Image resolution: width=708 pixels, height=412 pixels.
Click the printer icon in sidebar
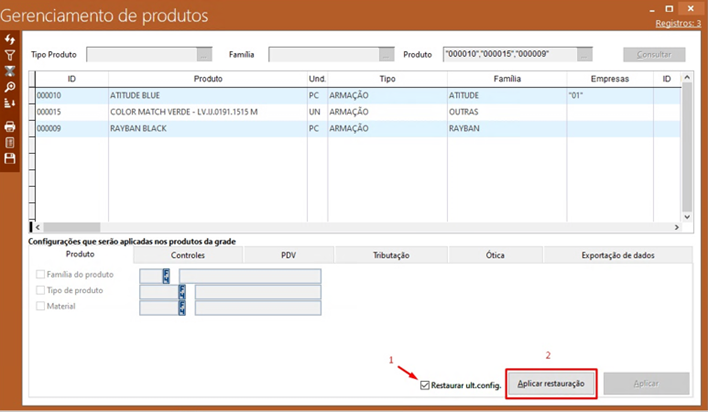[10, 126]
